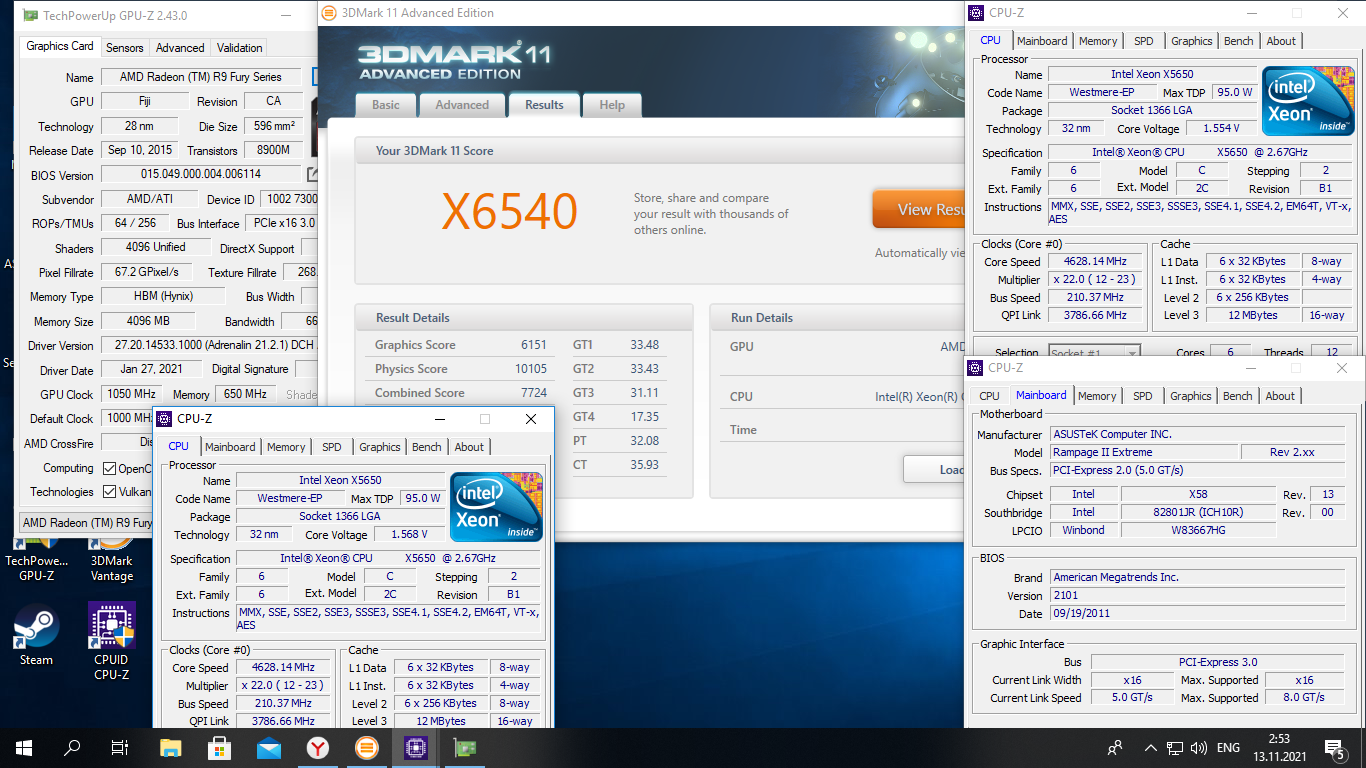This screenshot has height=768, width=1366.
Task: Open taskbar Search magnifier
Action: (72, 748)
